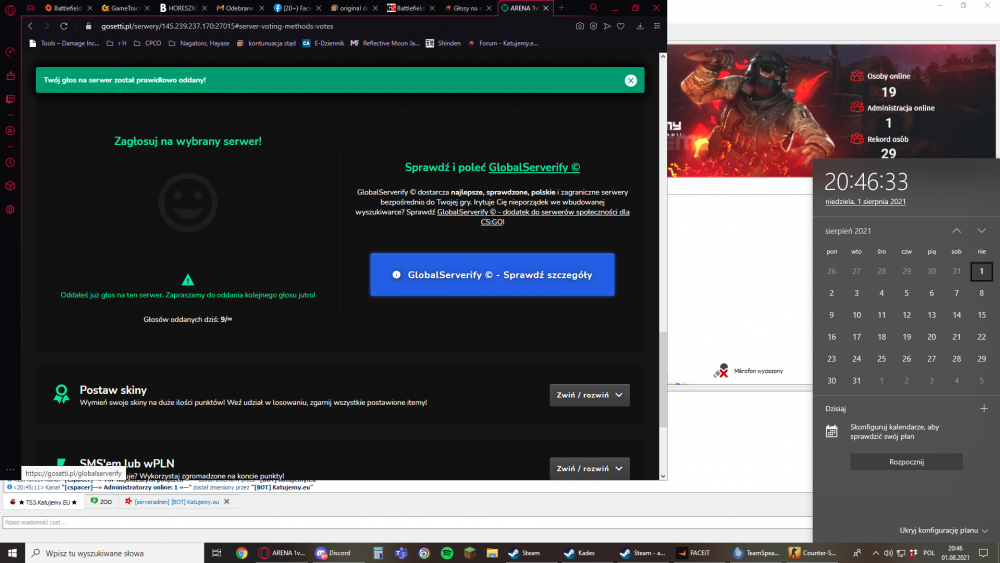The height and width of the screenshot is (563, 1000).
Task: Open Task View on the taskbar
Action: tap(217, 553)
